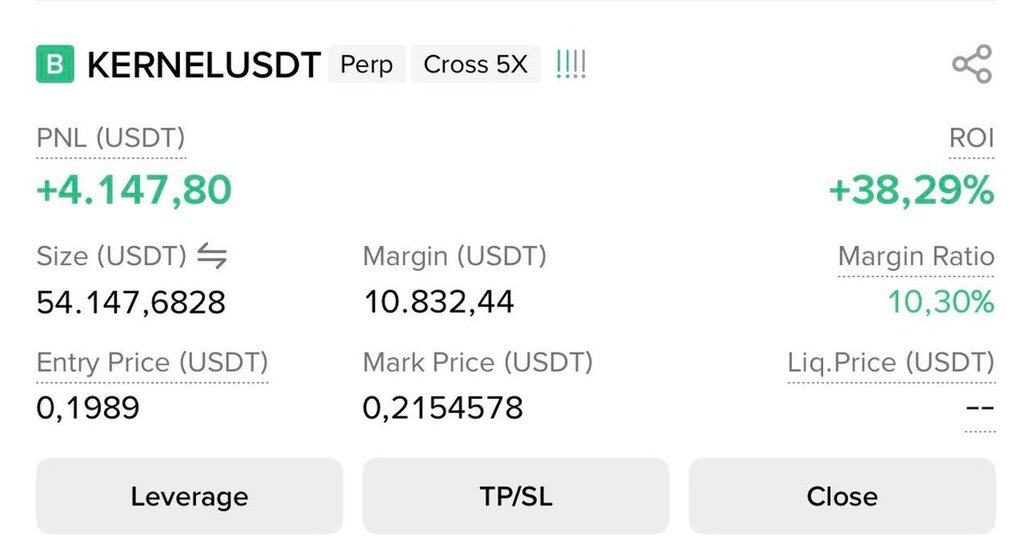The height and width of the screenshot is (540, 1032).
Task: Tap the Perp contract tag
Action: (x=366, y=65)
